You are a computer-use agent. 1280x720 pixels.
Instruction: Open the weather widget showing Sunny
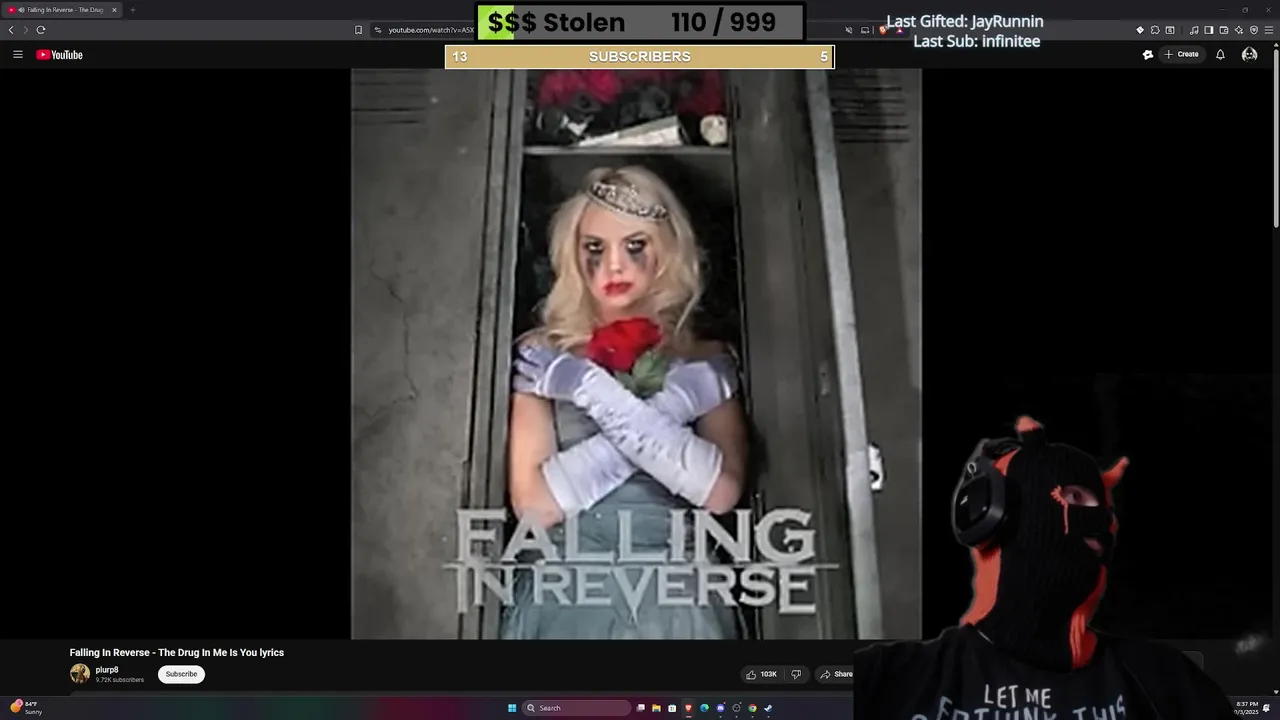point(25,707)
